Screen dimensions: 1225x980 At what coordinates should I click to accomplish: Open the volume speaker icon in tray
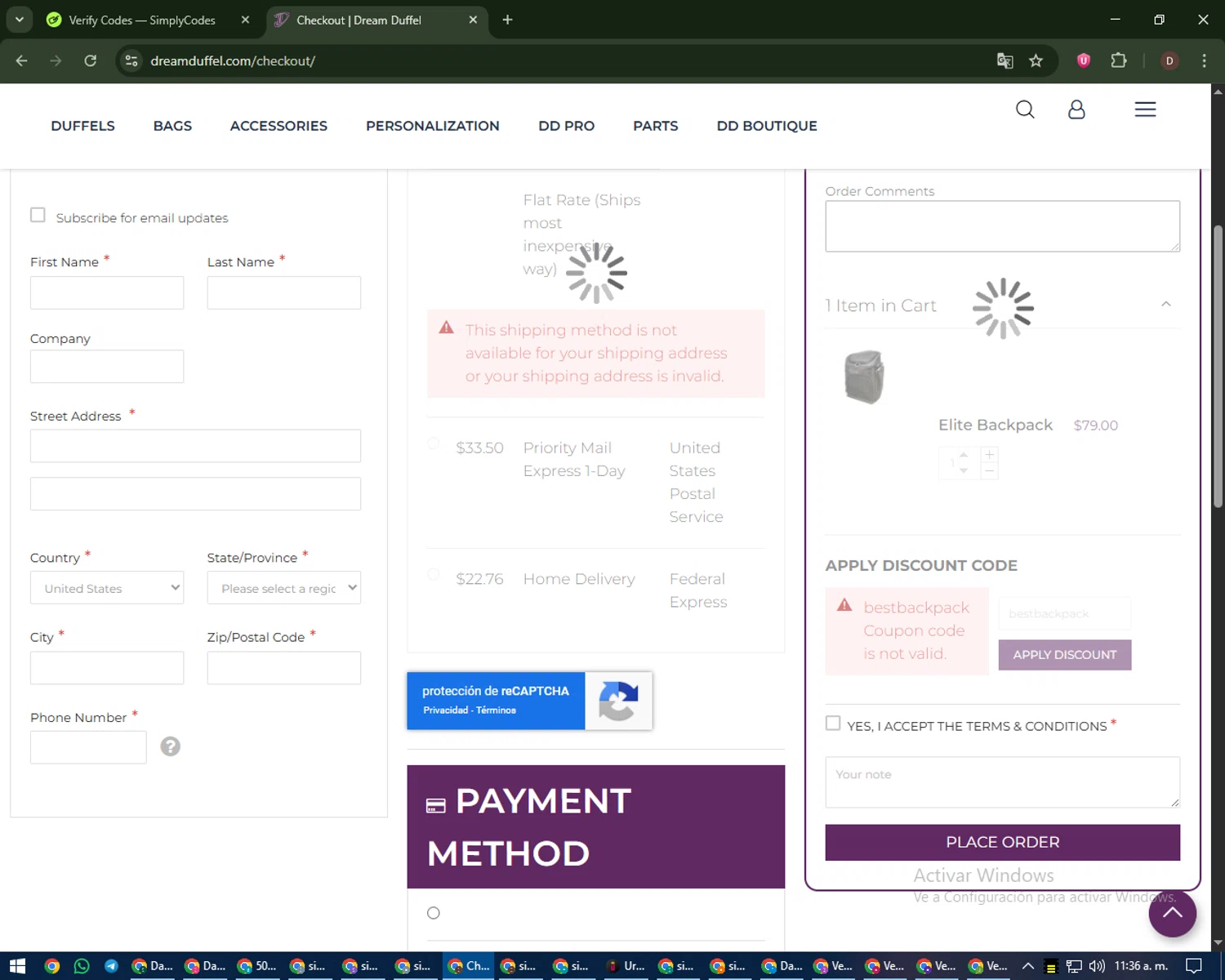1097,966
